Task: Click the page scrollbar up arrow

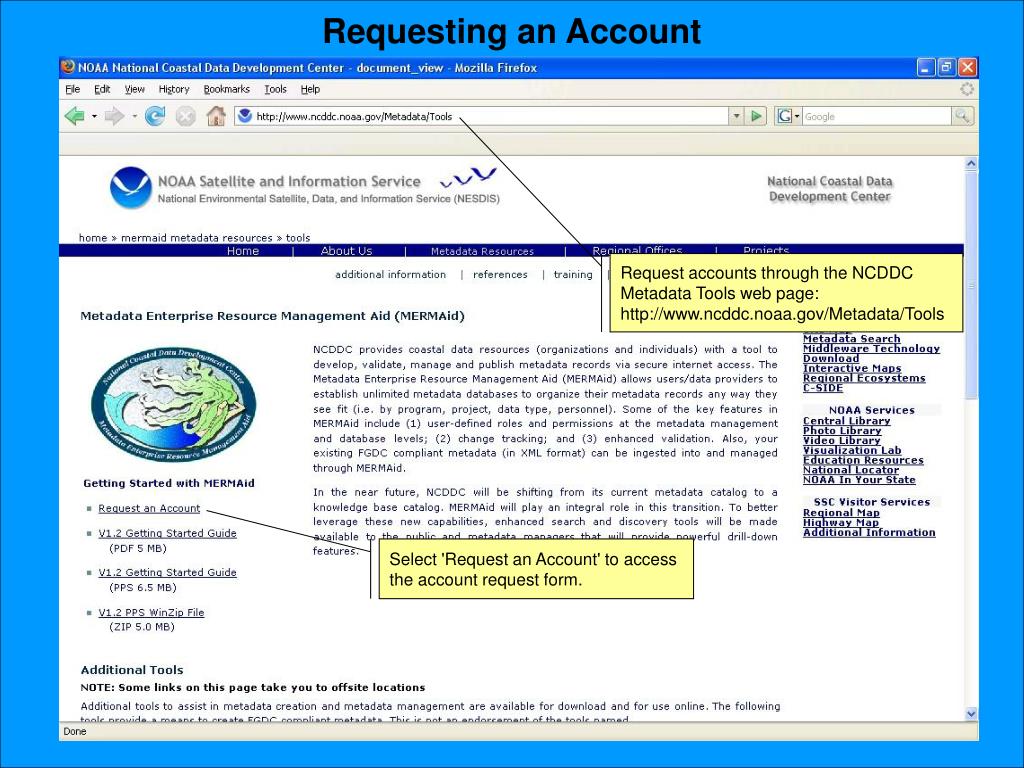Action: pyautogui.click(x=971, y=163)
